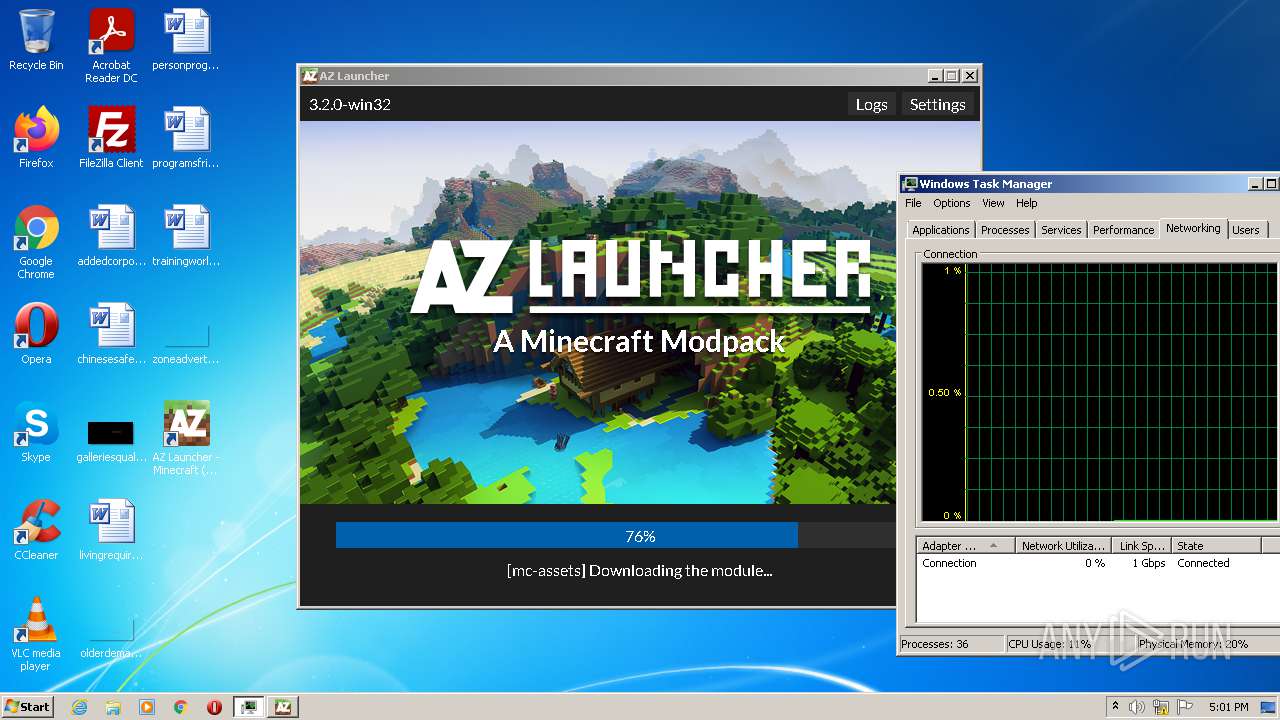Select the livingrequir Word document
The height and width of the screenshot is (720, 1280).
coord(111,530)
